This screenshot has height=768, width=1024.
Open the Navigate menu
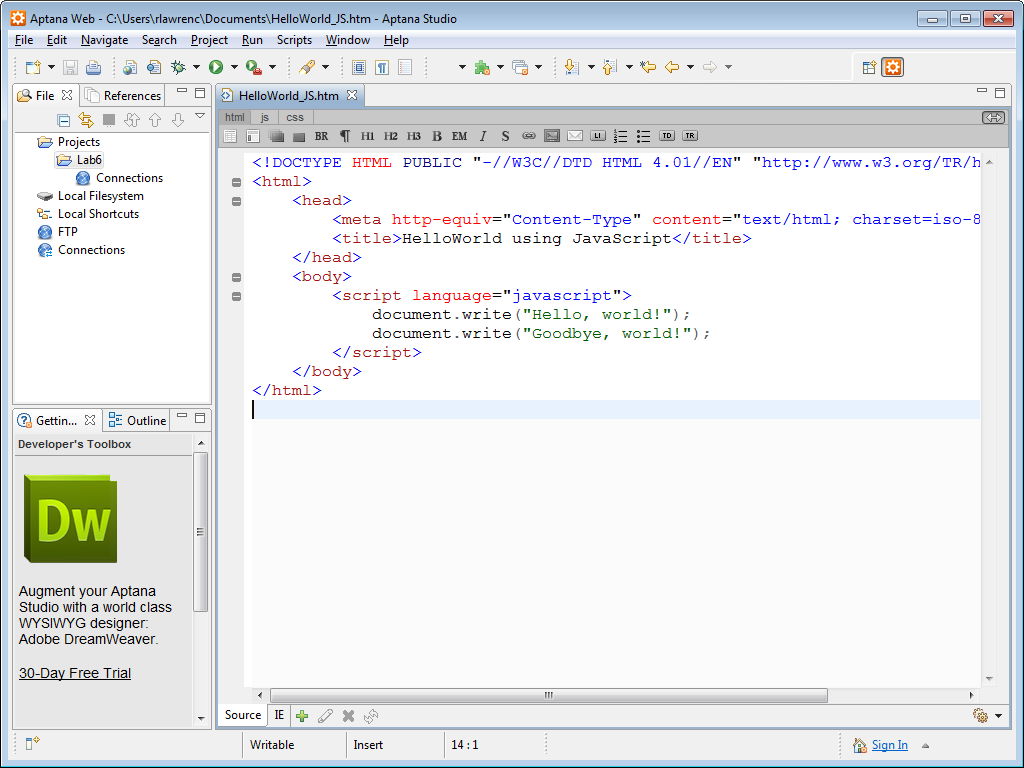(104, 40)
